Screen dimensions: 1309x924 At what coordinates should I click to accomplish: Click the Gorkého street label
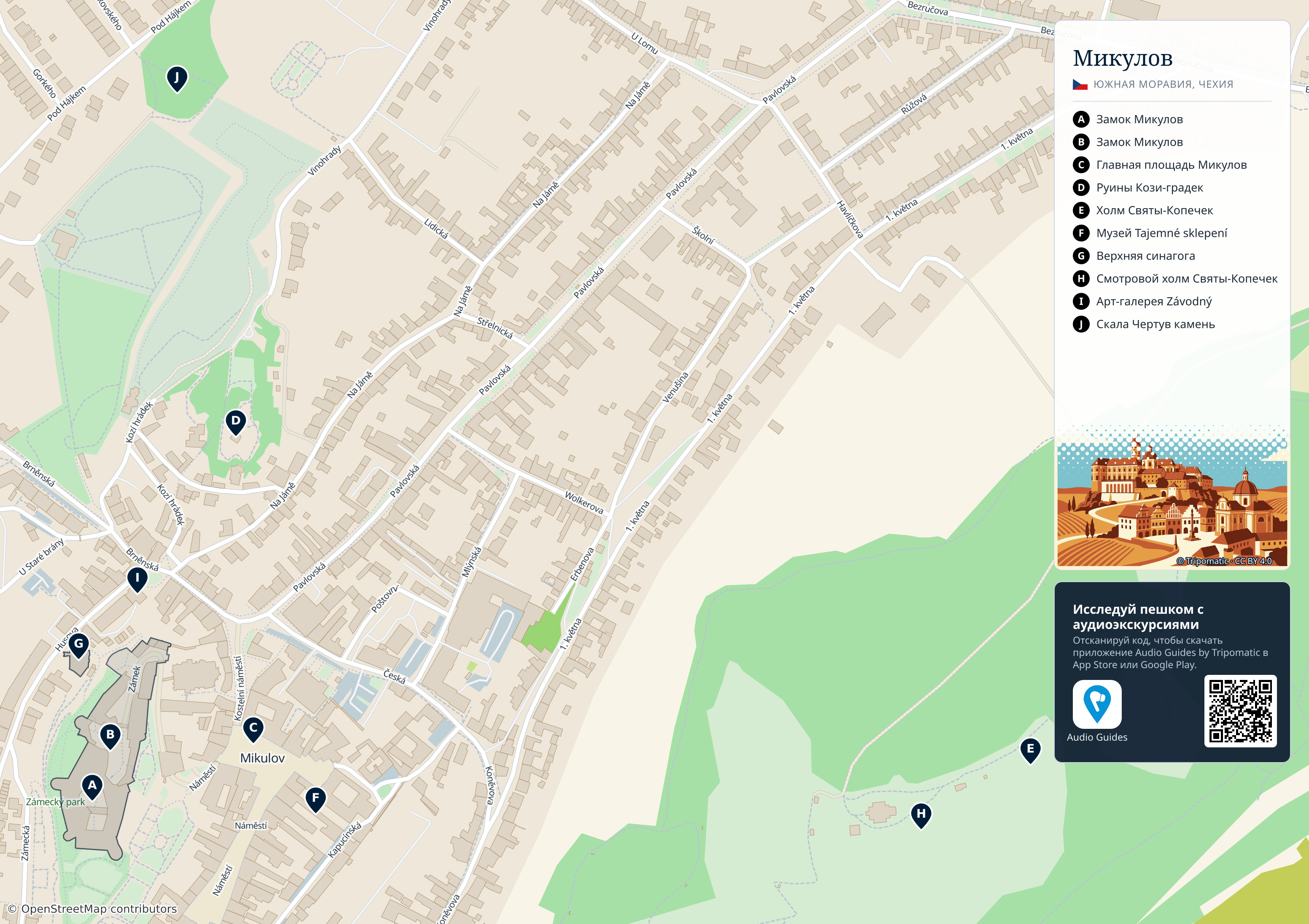[44, 83]
